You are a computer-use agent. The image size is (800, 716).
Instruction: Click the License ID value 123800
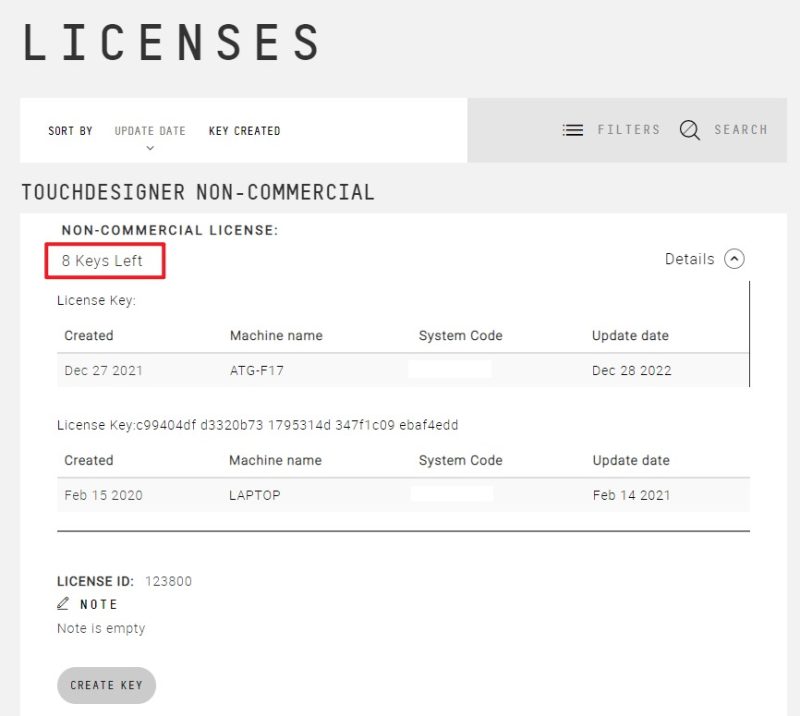tap(168, 581)
